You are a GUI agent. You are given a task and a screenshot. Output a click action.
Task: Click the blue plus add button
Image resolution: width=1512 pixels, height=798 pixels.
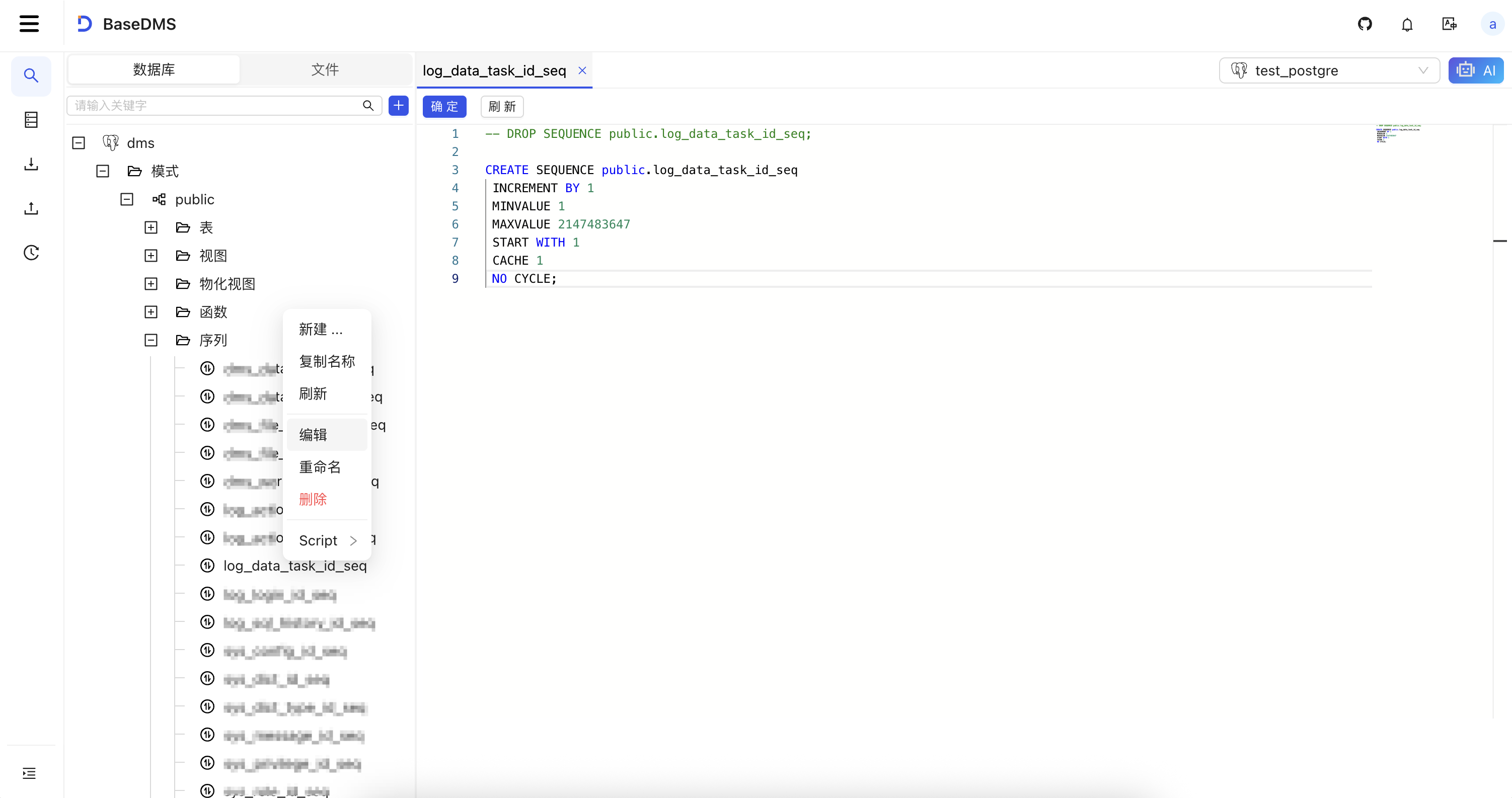pos(399,106)
